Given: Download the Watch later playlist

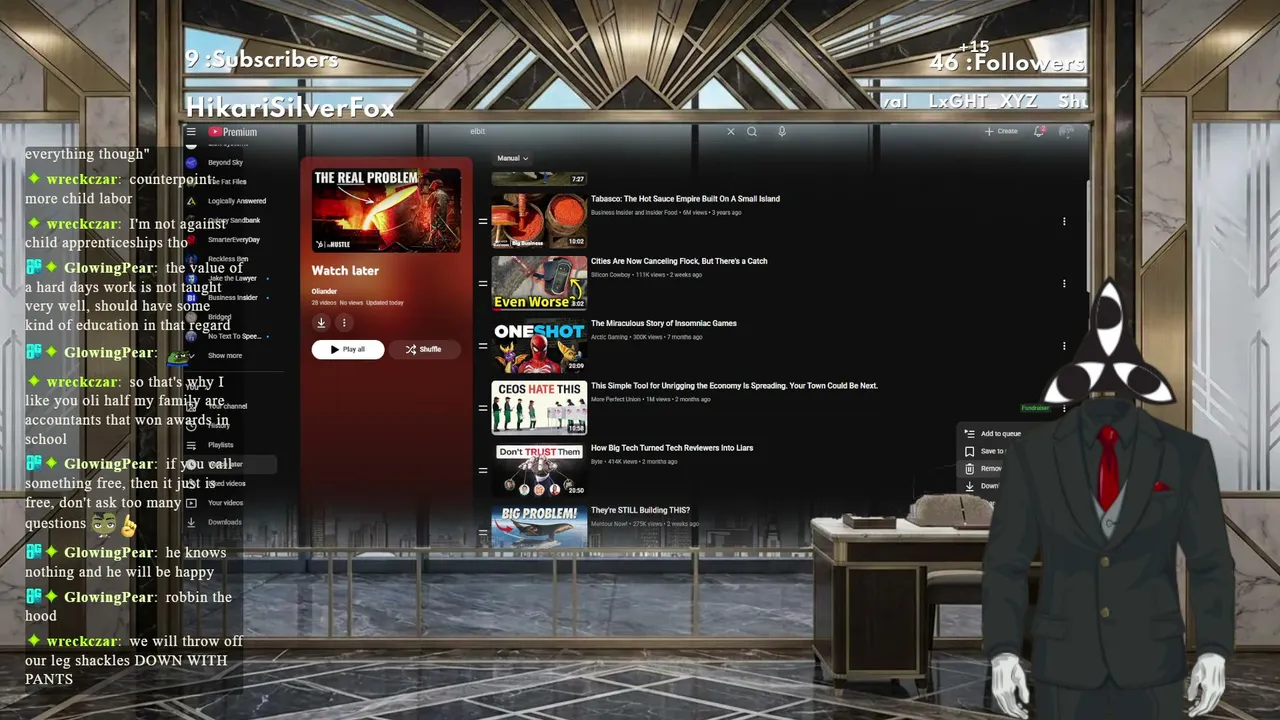Looking at the screenshot, I should pyautogui.click(x=321, y=322).
